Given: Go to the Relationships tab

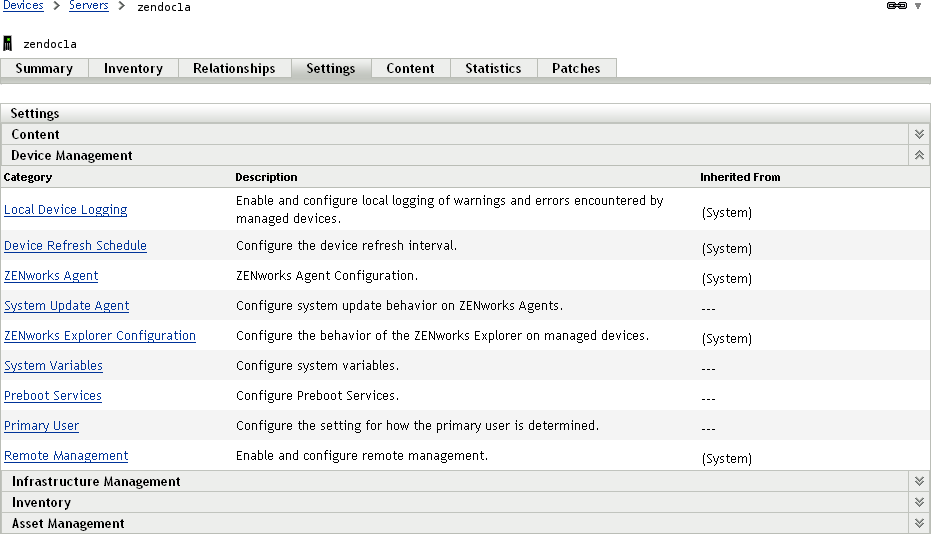Looking at the screenshot, I should click(234, 68).
